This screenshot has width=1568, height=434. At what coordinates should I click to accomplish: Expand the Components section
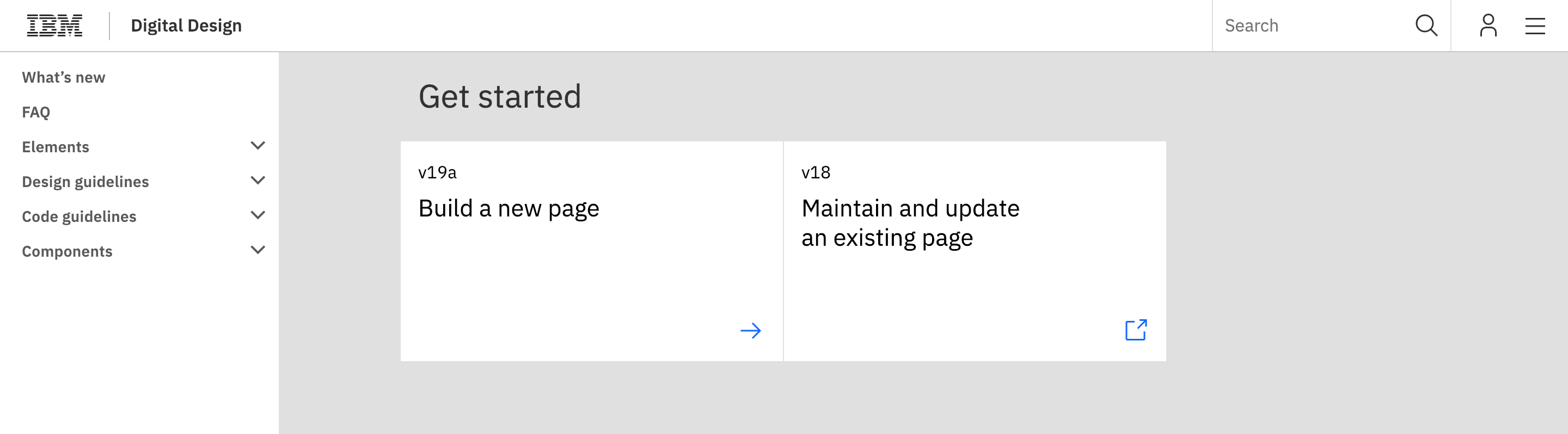[x=258, y=250]
